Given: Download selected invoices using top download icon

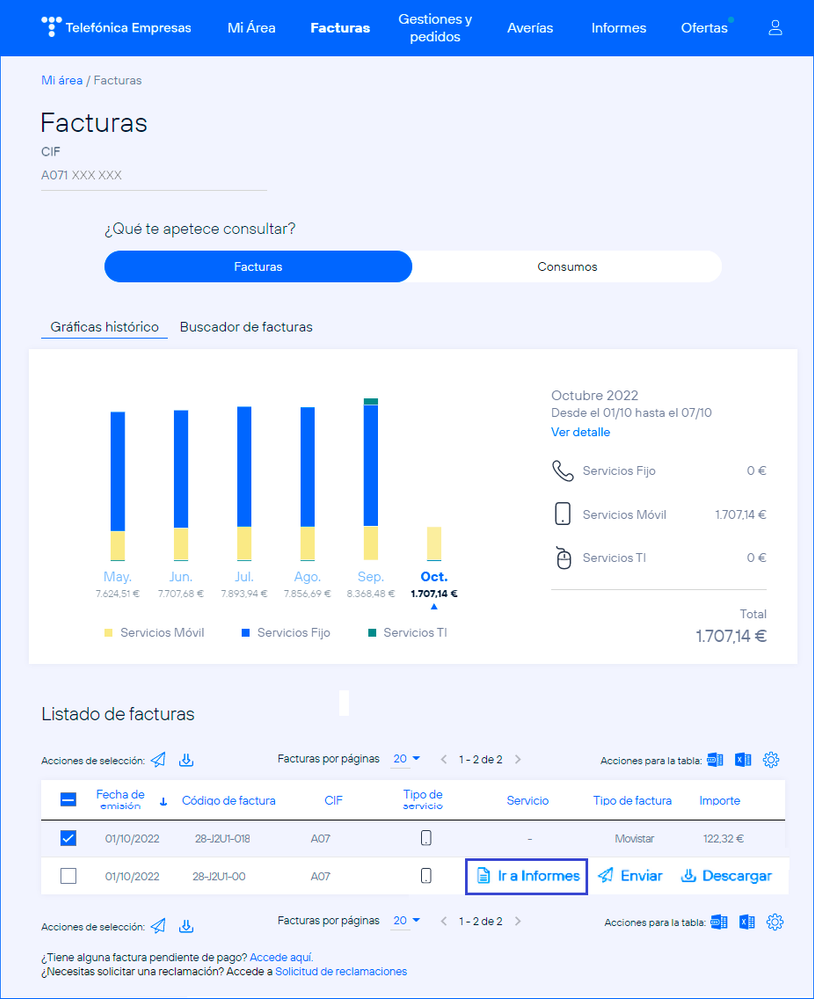Looking at the screenshot, I should click(x=186, y=760).
